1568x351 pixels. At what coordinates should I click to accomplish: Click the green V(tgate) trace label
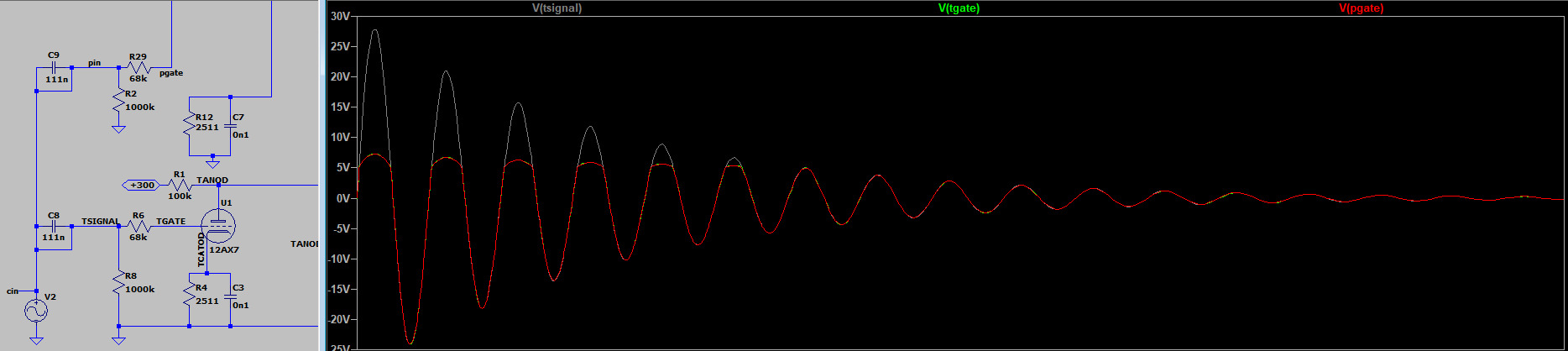click(x=959, y=8)
